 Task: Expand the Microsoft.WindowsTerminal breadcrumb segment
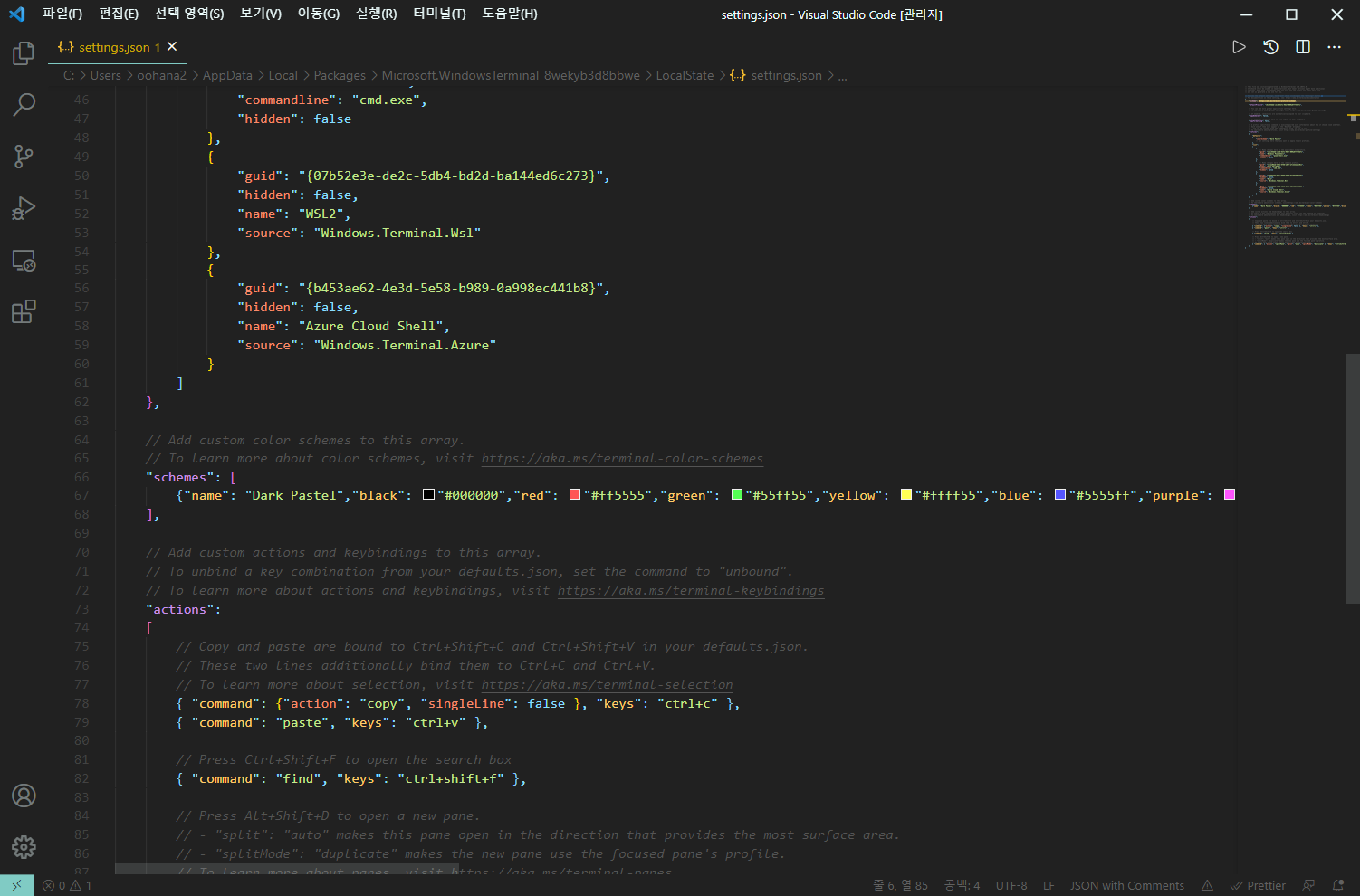click(511, 75)
